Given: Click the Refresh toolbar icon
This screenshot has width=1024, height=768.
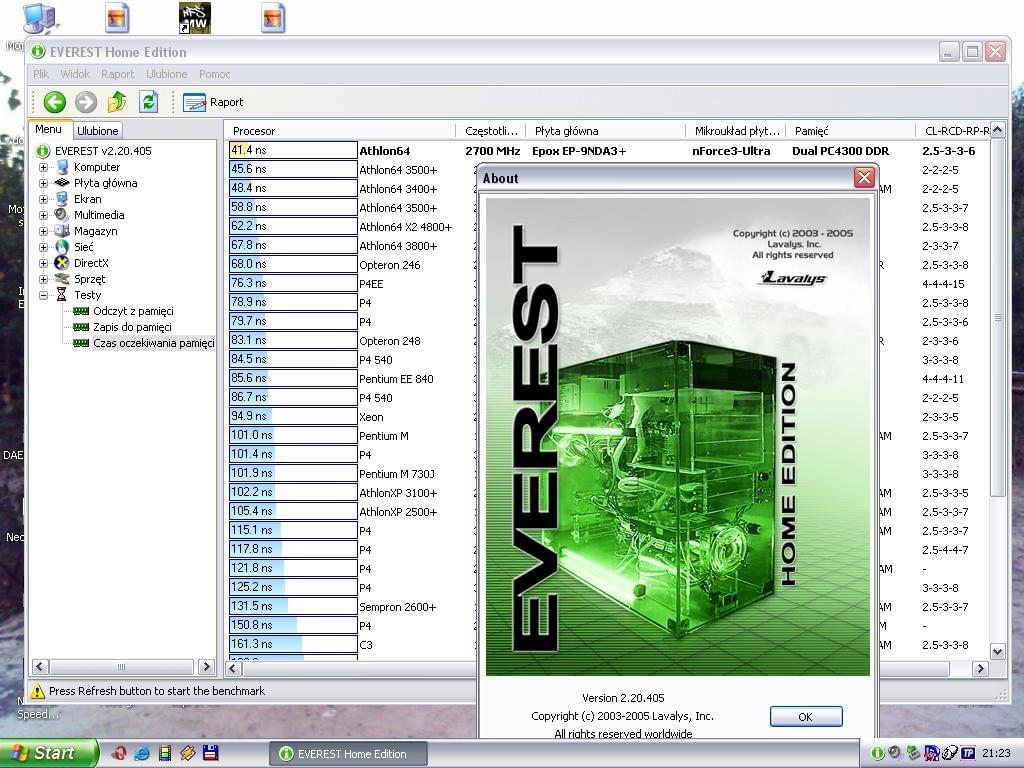Looking at the screenshot, I should (148, 102).
